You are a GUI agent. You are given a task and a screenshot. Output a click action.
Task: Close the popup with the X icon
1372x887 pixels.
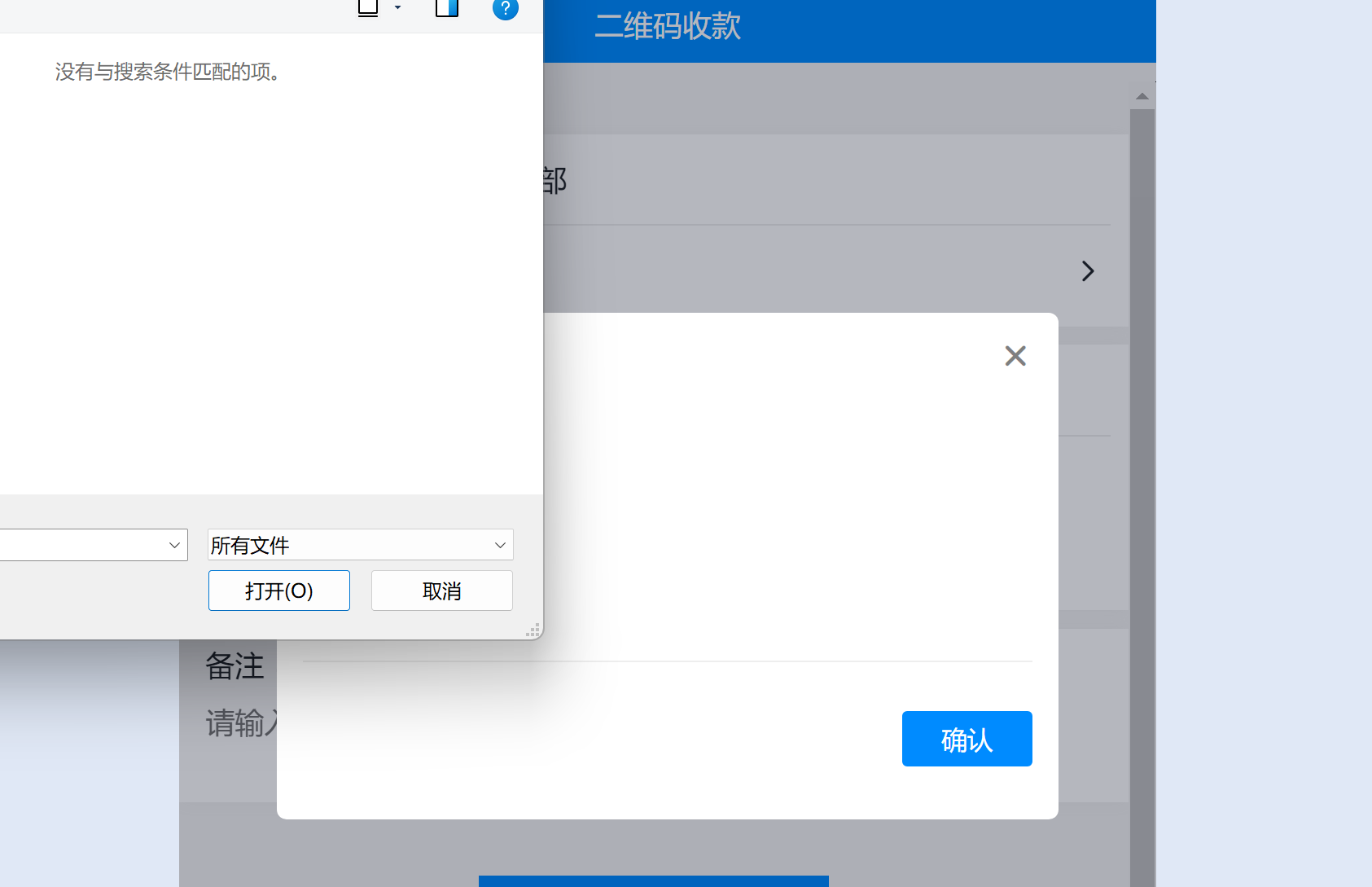[x=1015, y=356]
